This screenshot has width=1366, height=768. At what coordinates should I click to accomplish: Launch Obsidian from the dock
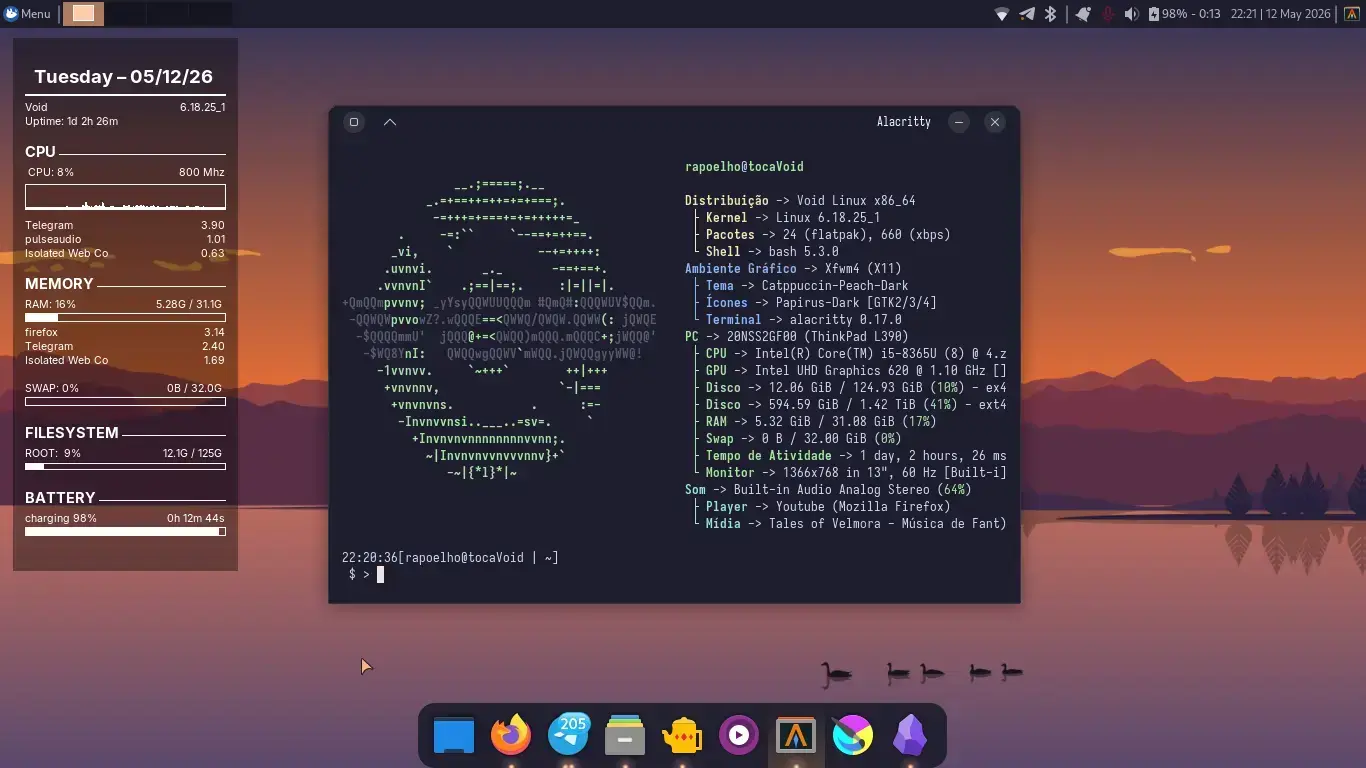click(909, 736)
